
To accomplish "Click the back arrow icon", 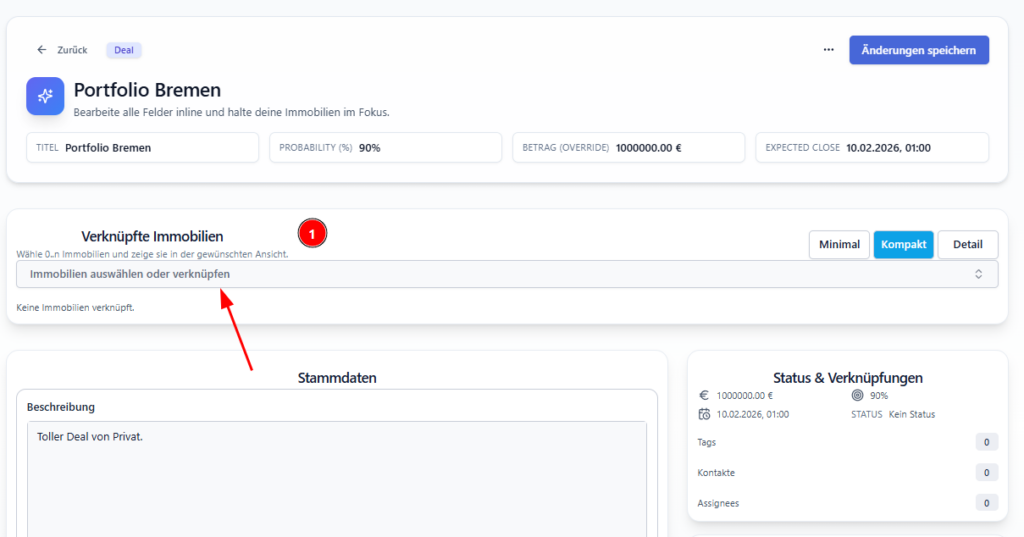I will [42, 50].
